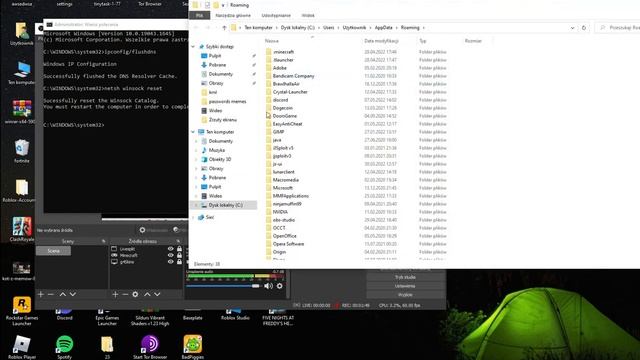This screenshot has width=640, height=360.
Task: Move OBS scene down with arrow
Action: pos(73,294)
